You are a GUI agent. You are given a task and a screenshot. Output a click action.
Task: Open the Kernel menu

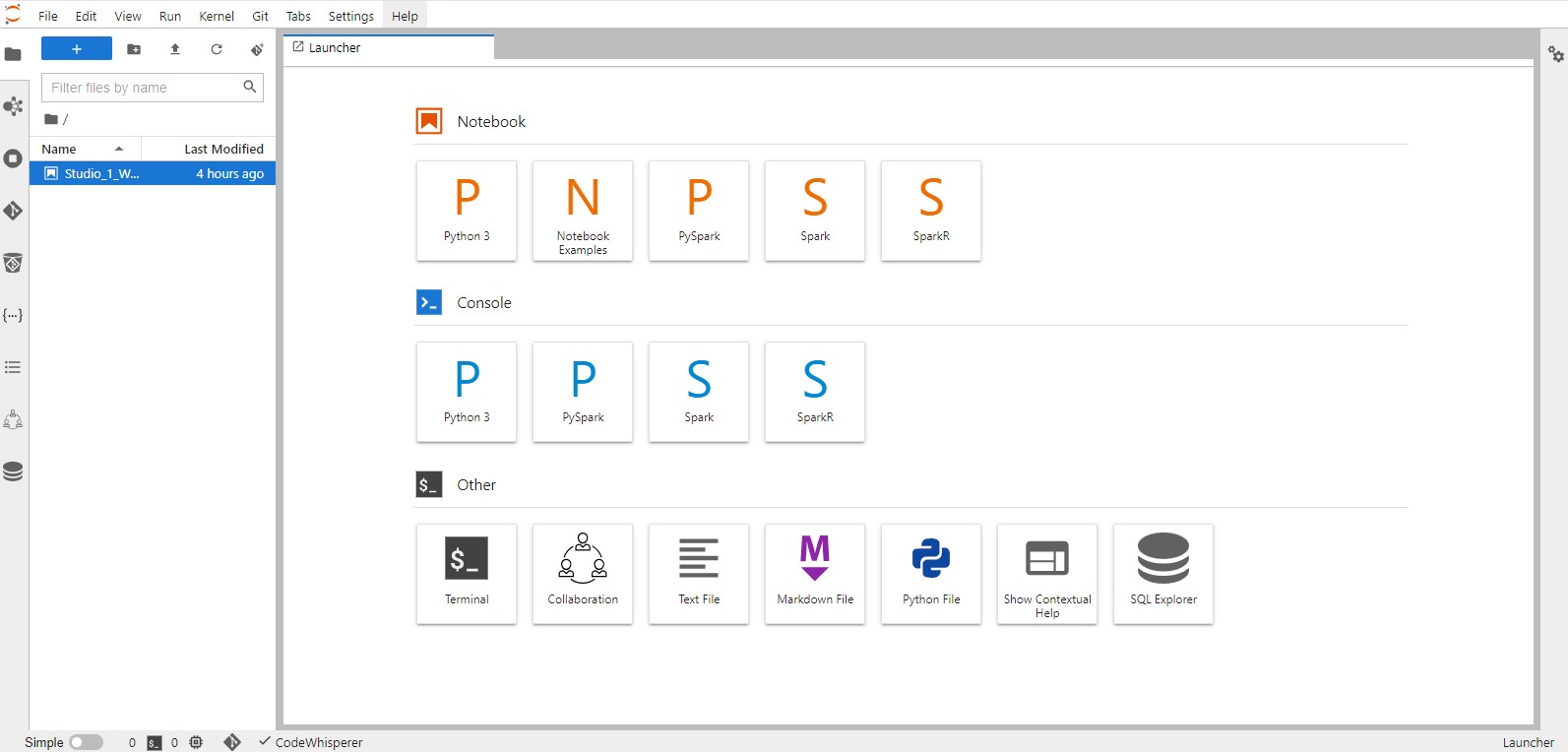tap(217, 16)
